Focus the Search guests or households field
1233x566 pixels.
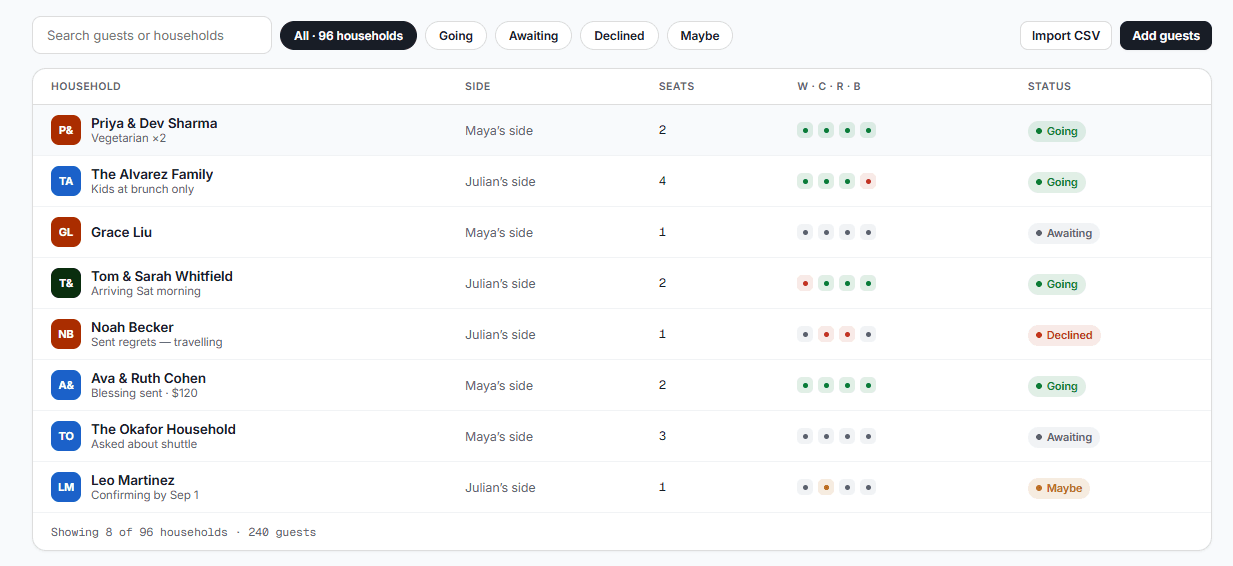[152, 35]
